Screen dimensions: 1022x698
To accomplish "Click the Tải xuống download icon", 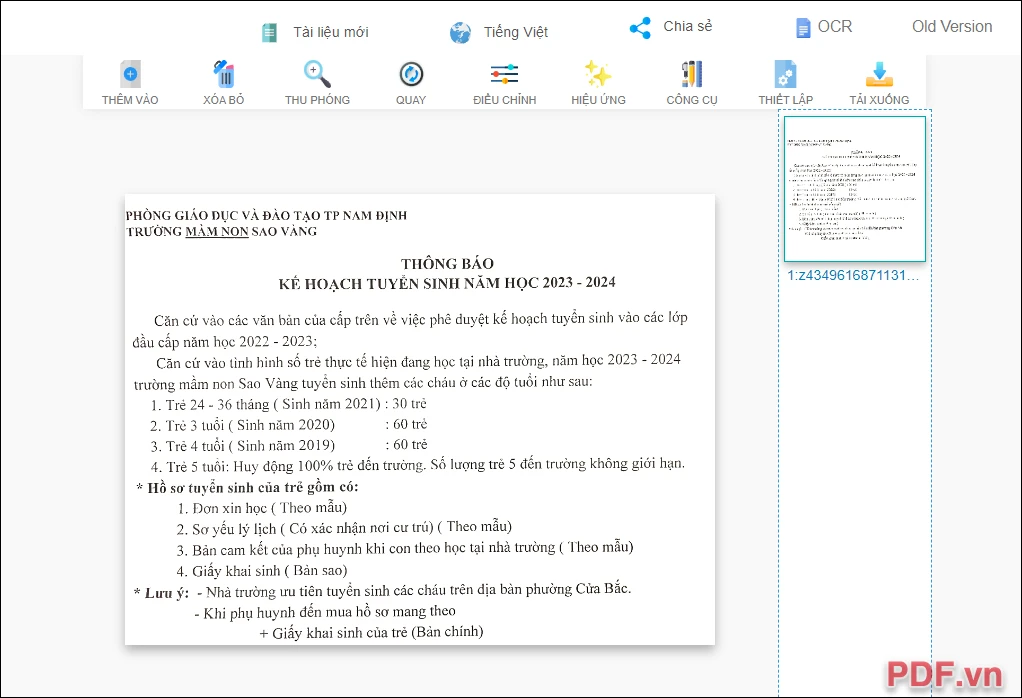I will [879, 74].
